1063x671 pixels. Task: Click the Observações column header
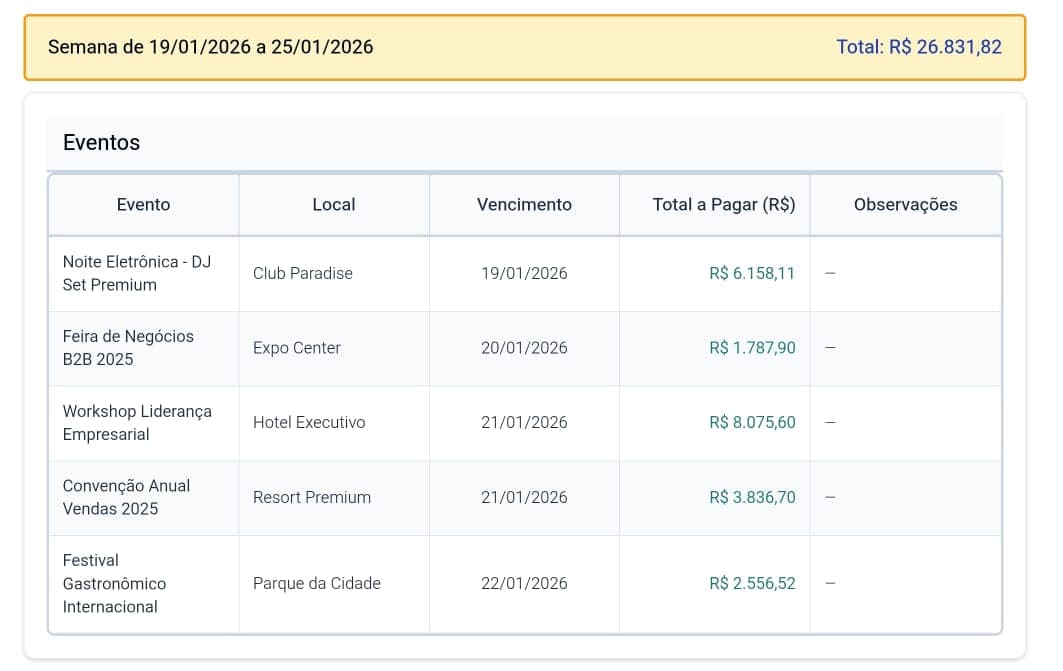pos(905,204)
